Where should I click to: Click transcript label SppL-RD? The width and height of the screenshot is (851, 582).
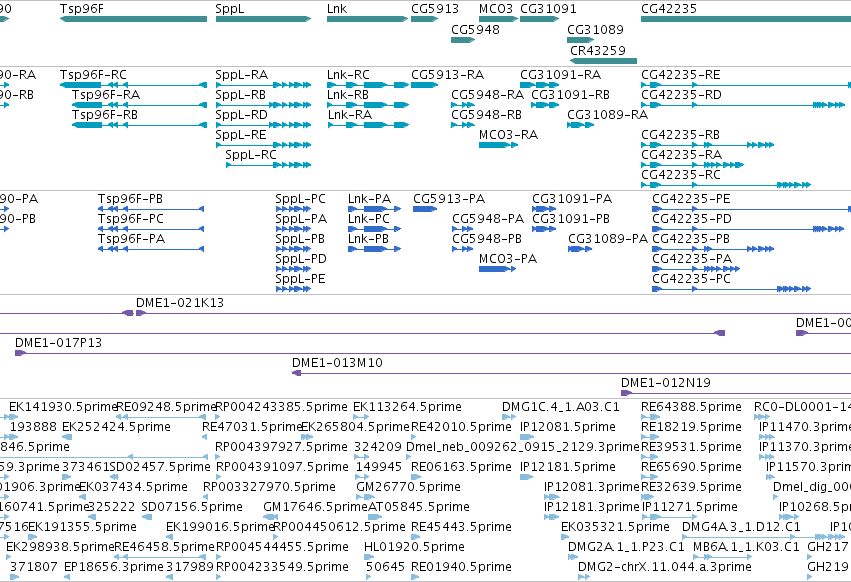[x=242, y=115]
